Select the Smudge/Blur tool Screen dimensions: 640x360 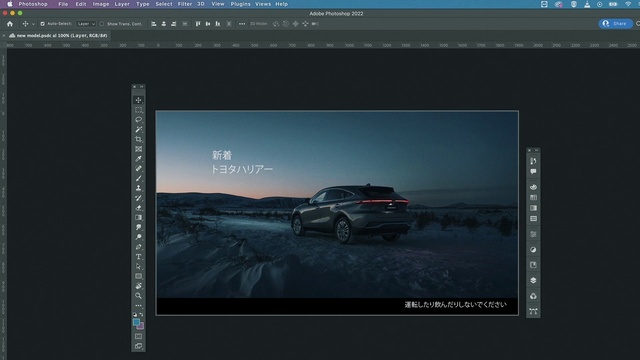[x=138, y=227]
